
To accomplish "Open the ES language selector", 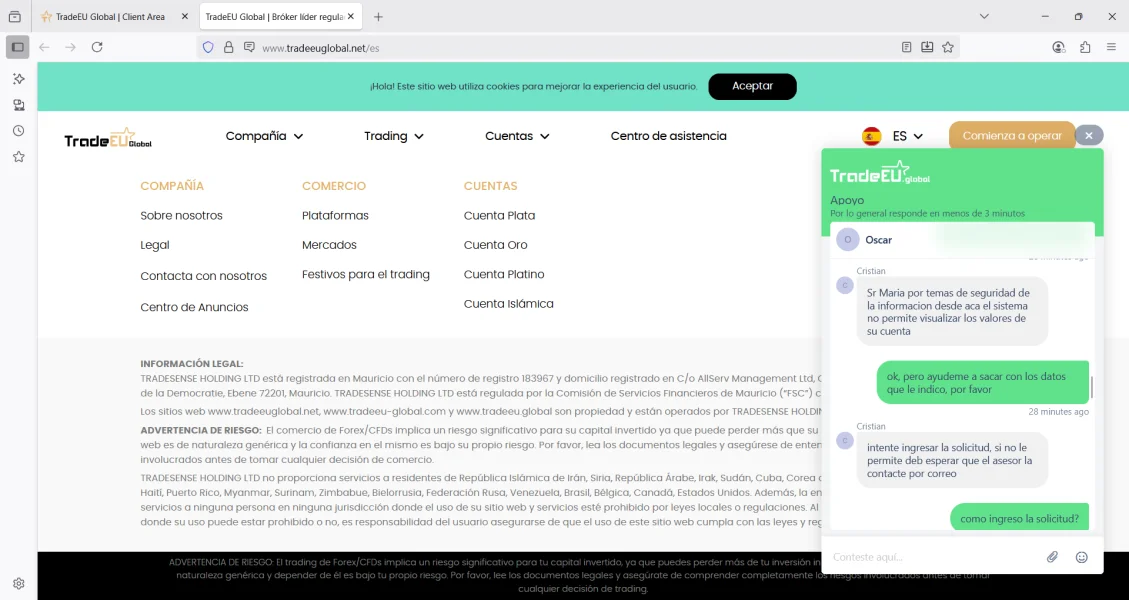I will (892, 136).
